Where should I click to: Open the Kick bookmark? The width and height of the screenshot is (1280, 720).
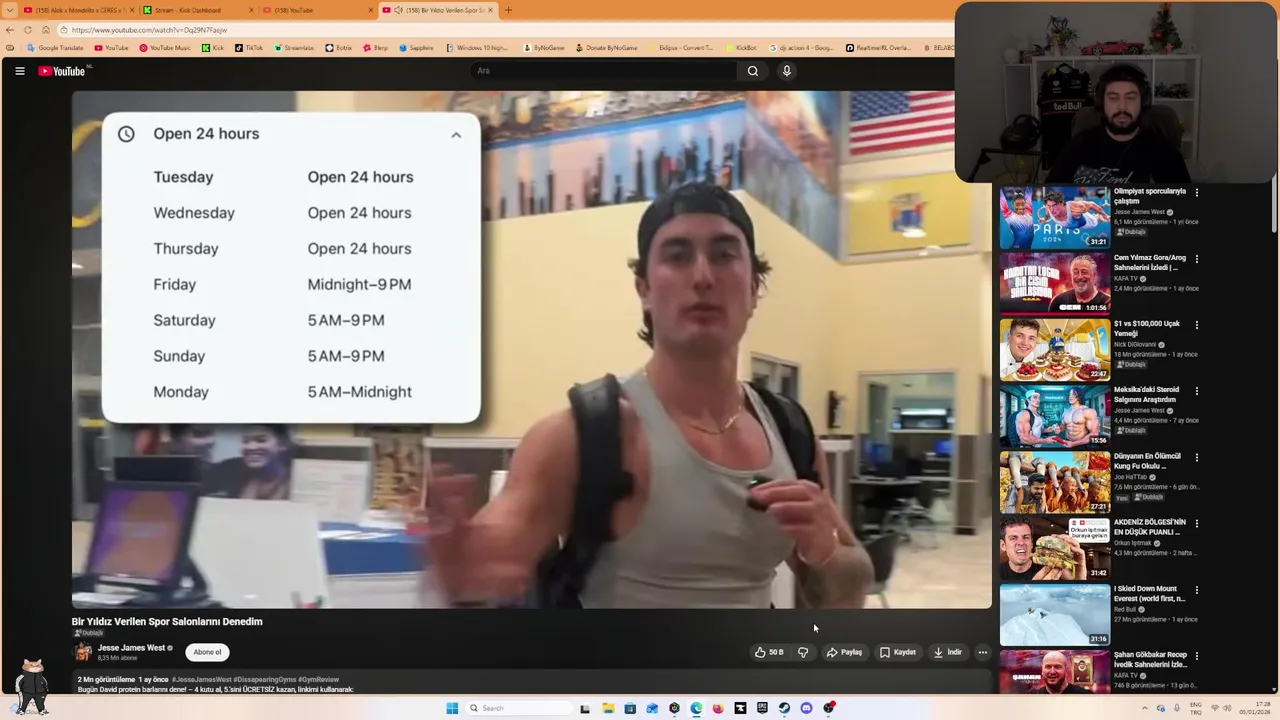[213, 48]
